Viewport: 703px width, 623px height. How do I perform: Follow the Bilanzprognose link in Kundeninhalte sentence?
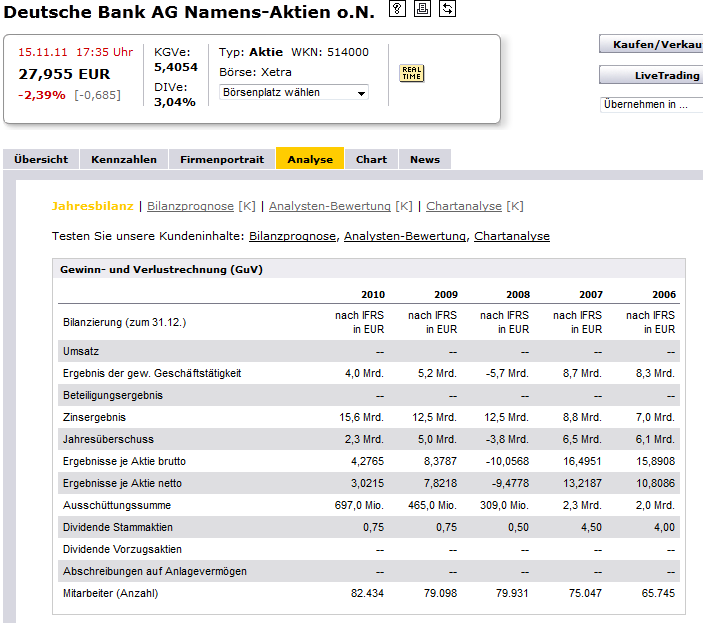click(x=292, y=236)
